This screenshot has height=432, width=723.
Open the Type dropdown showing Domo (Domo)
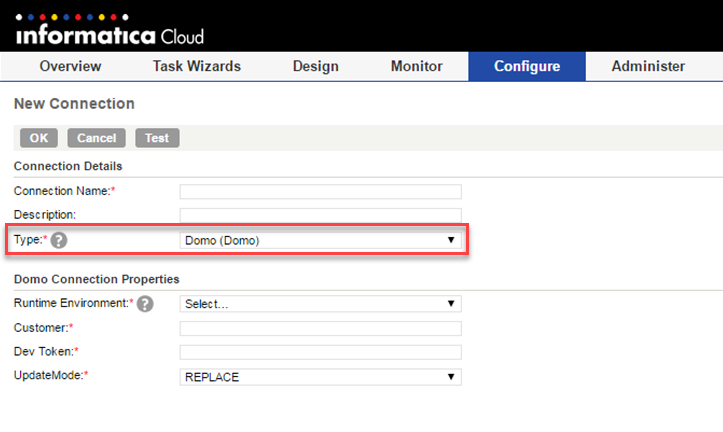[320, 240]
